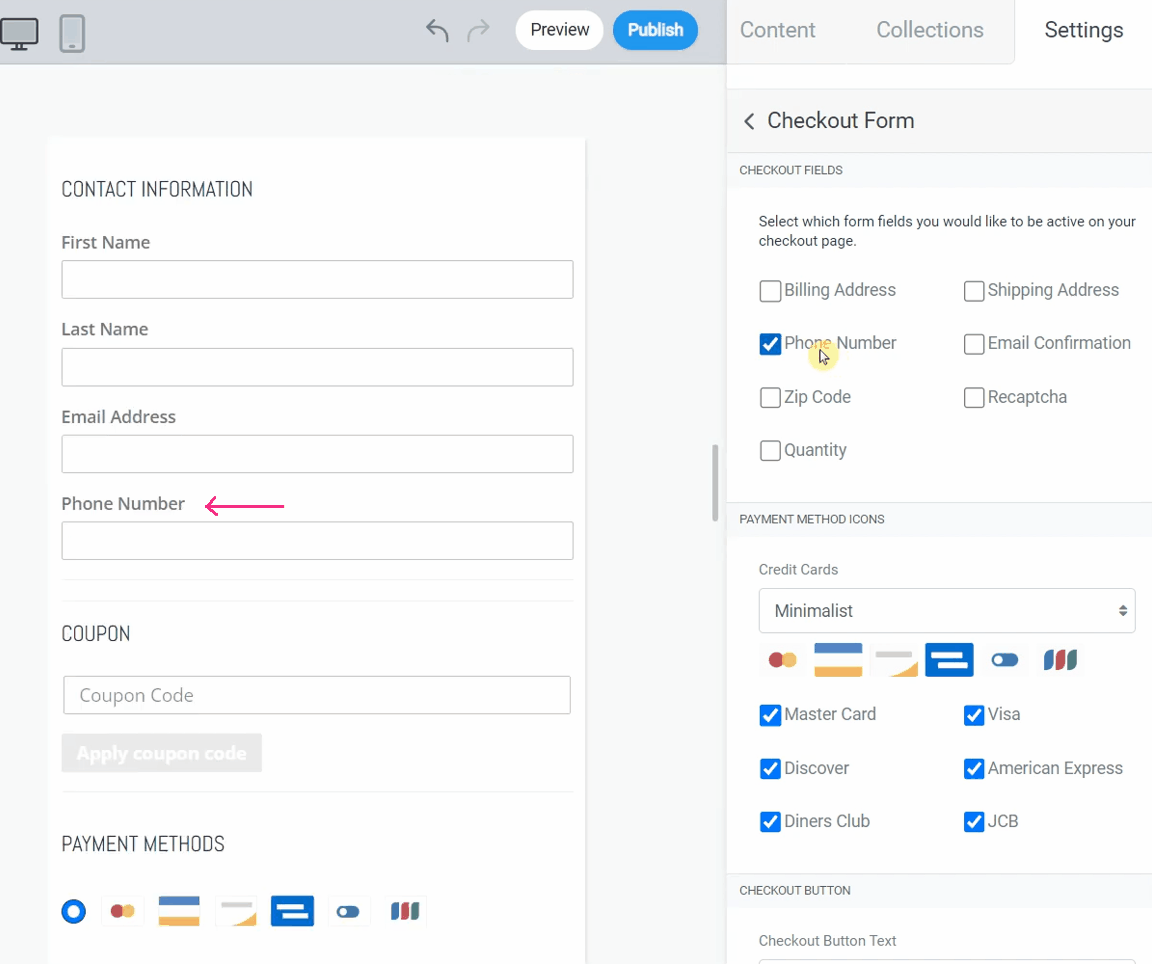This screenshot has height=964, width=1152.
Task: Switch to the Collections tab
Action: point(929,30)
